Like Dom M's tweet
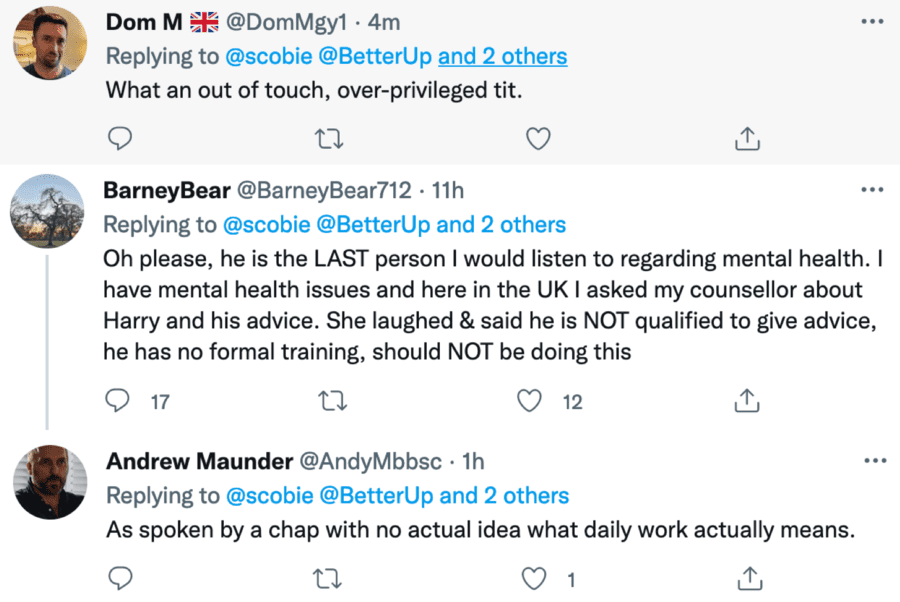 (x=538, y=139)
